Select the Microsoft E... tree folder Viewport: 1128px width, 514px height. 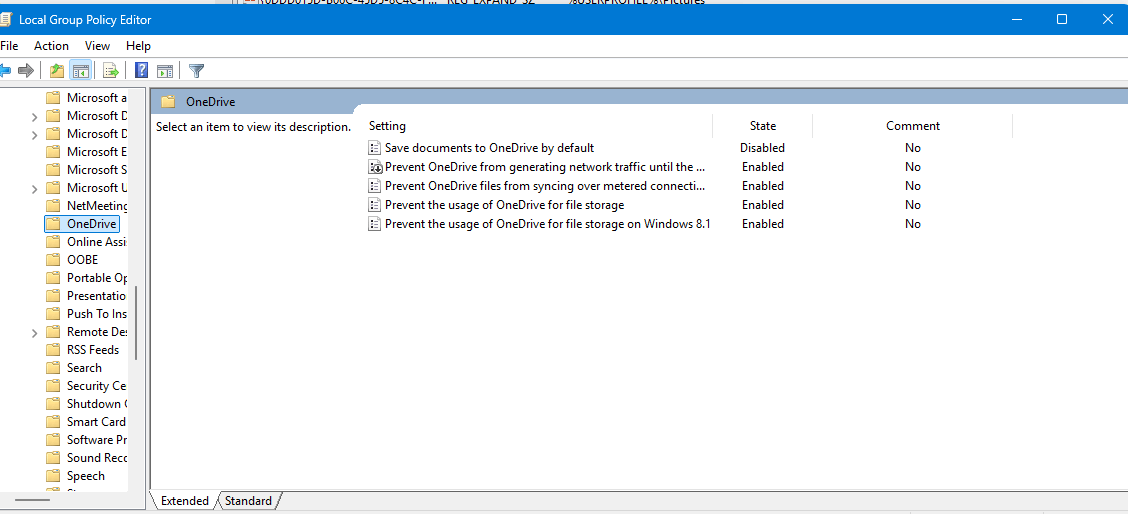point(87,152)
